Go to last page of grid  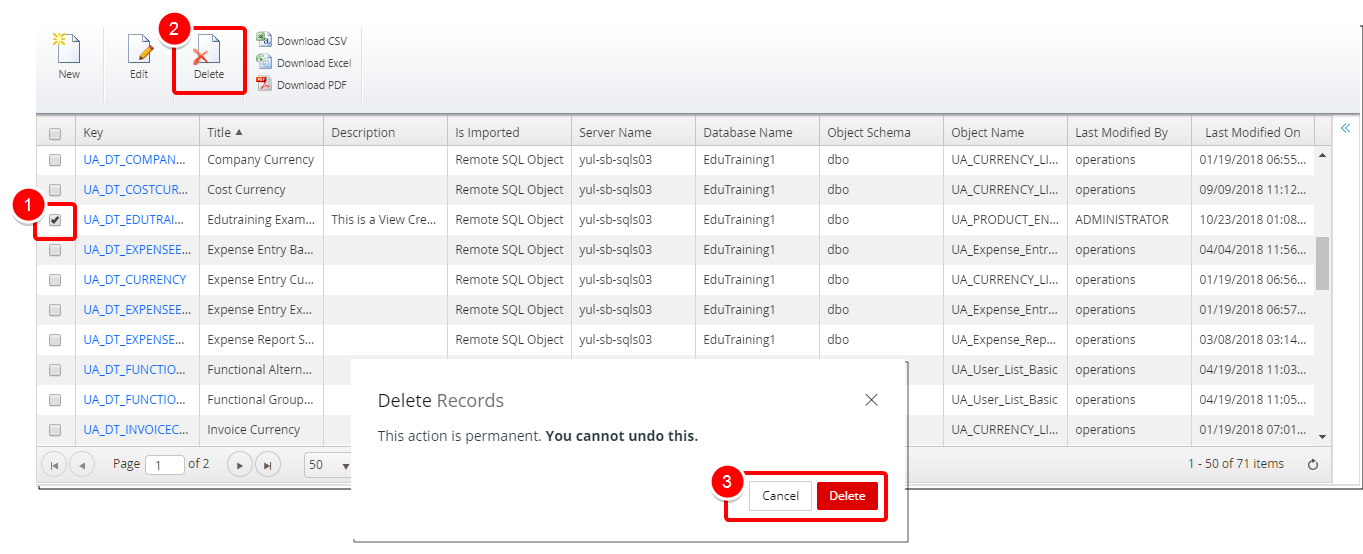[x=267, y=465]
